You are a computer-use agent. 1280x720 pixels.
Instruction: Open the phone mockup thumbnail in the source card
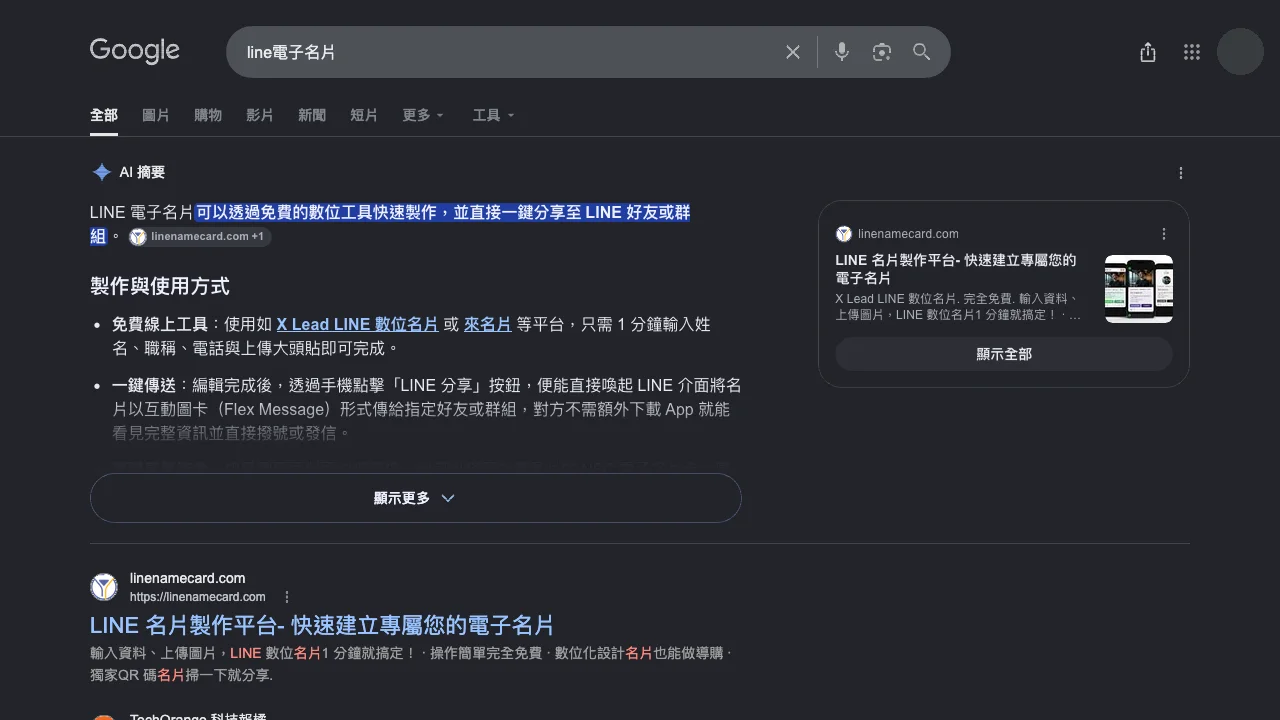click(x=1139, y=289)
